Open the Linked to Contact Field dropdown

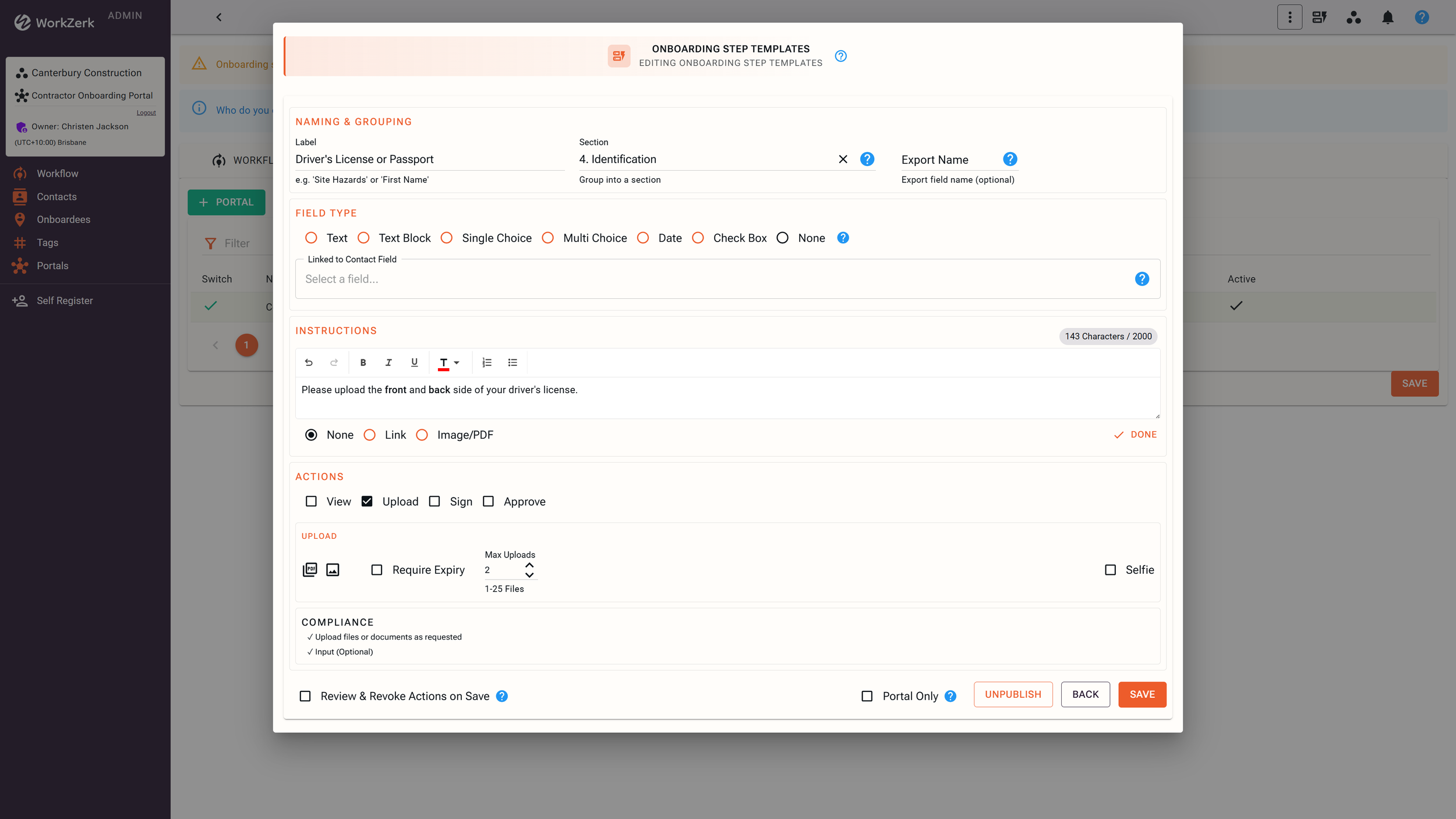coord(713,279)
